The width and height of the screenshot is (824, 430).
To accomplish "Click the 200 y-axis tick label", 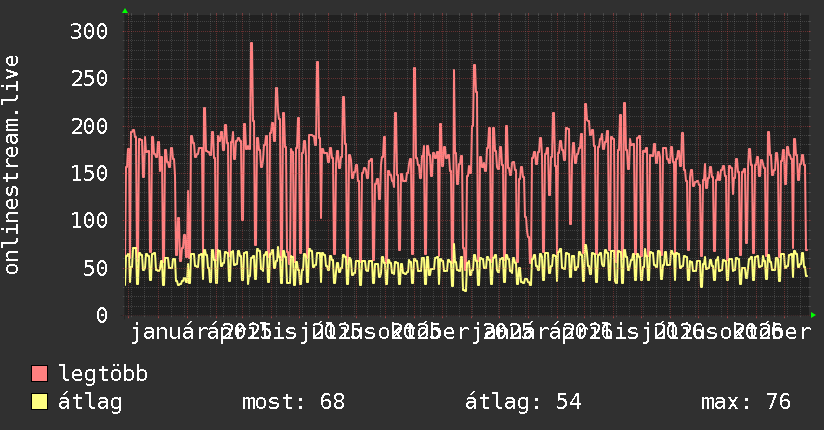I will tap(89, 126).
